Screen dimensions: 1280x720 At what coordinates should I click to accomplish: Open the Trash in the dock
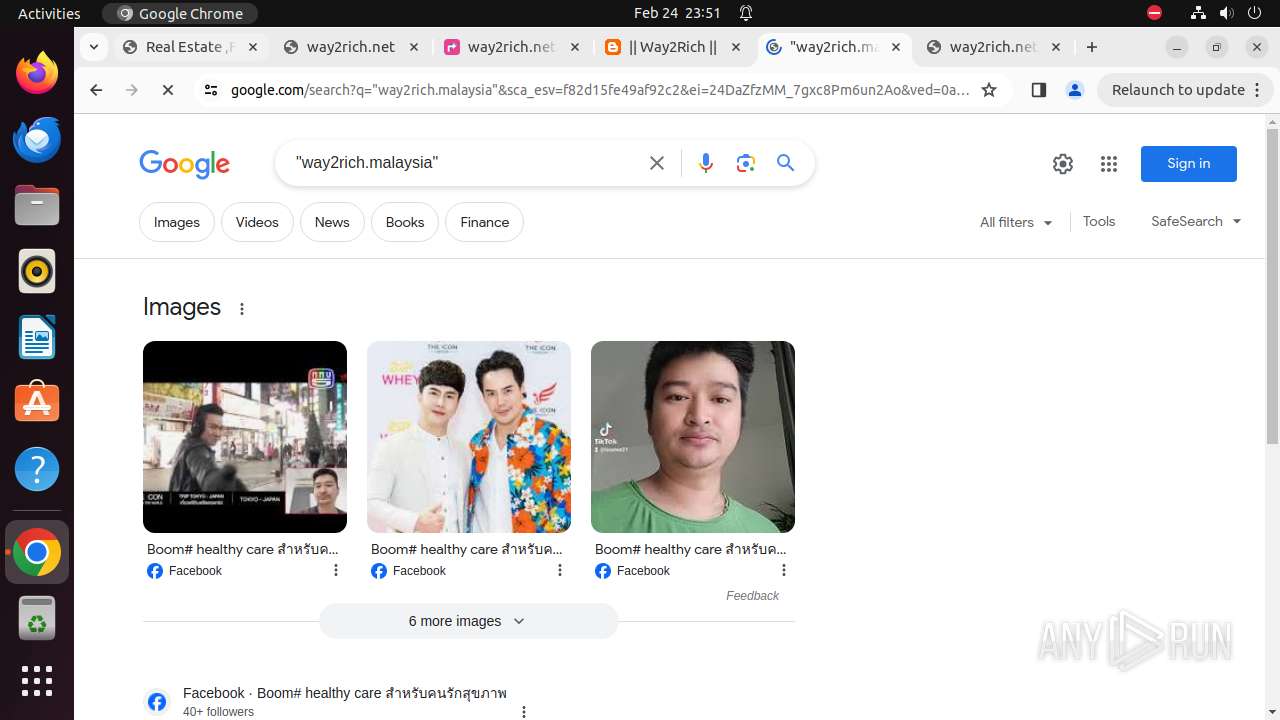click(x=37, y=619)
